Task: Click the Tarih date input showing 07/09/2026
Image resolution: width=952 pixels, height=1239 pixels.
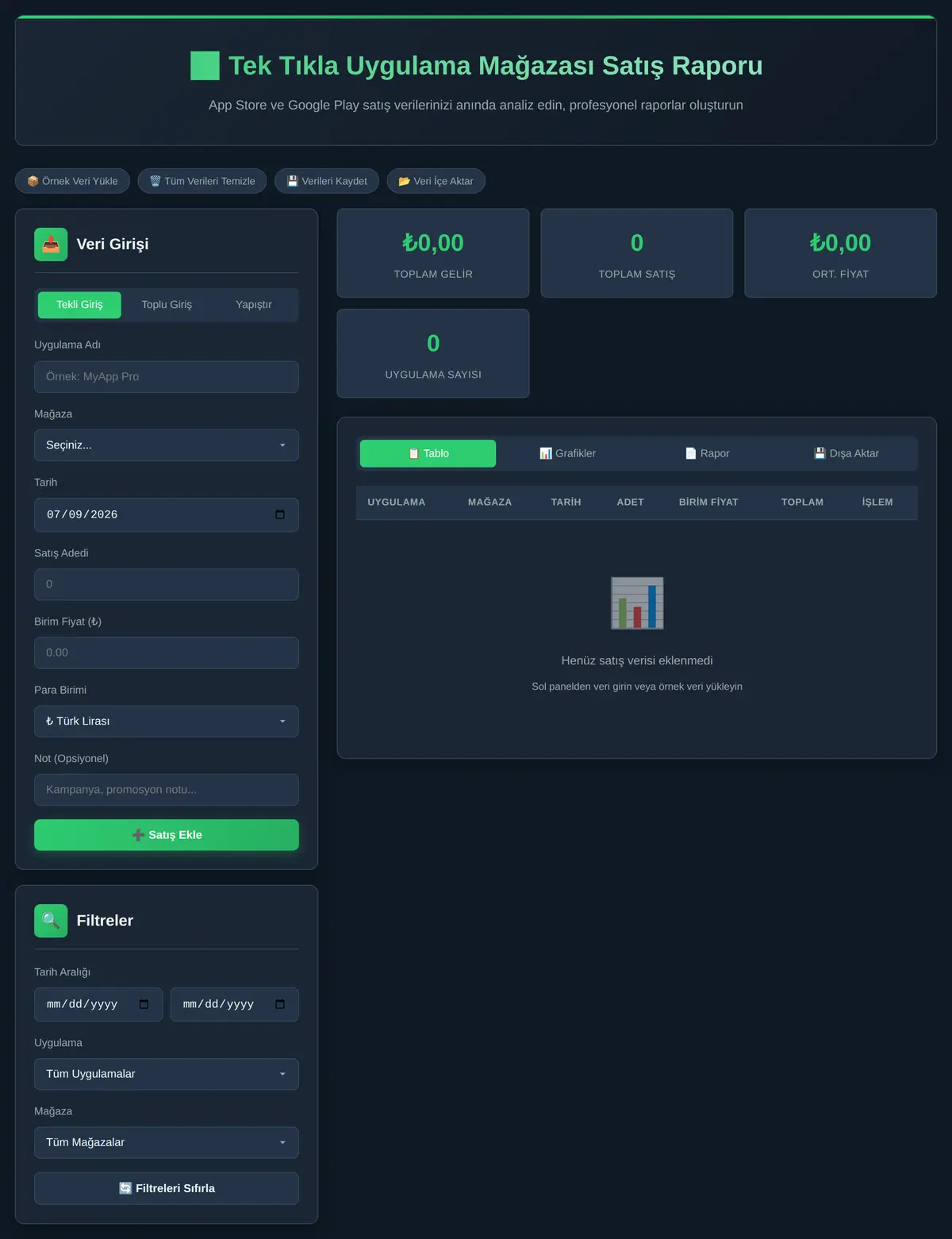Action: click(167, 514)
